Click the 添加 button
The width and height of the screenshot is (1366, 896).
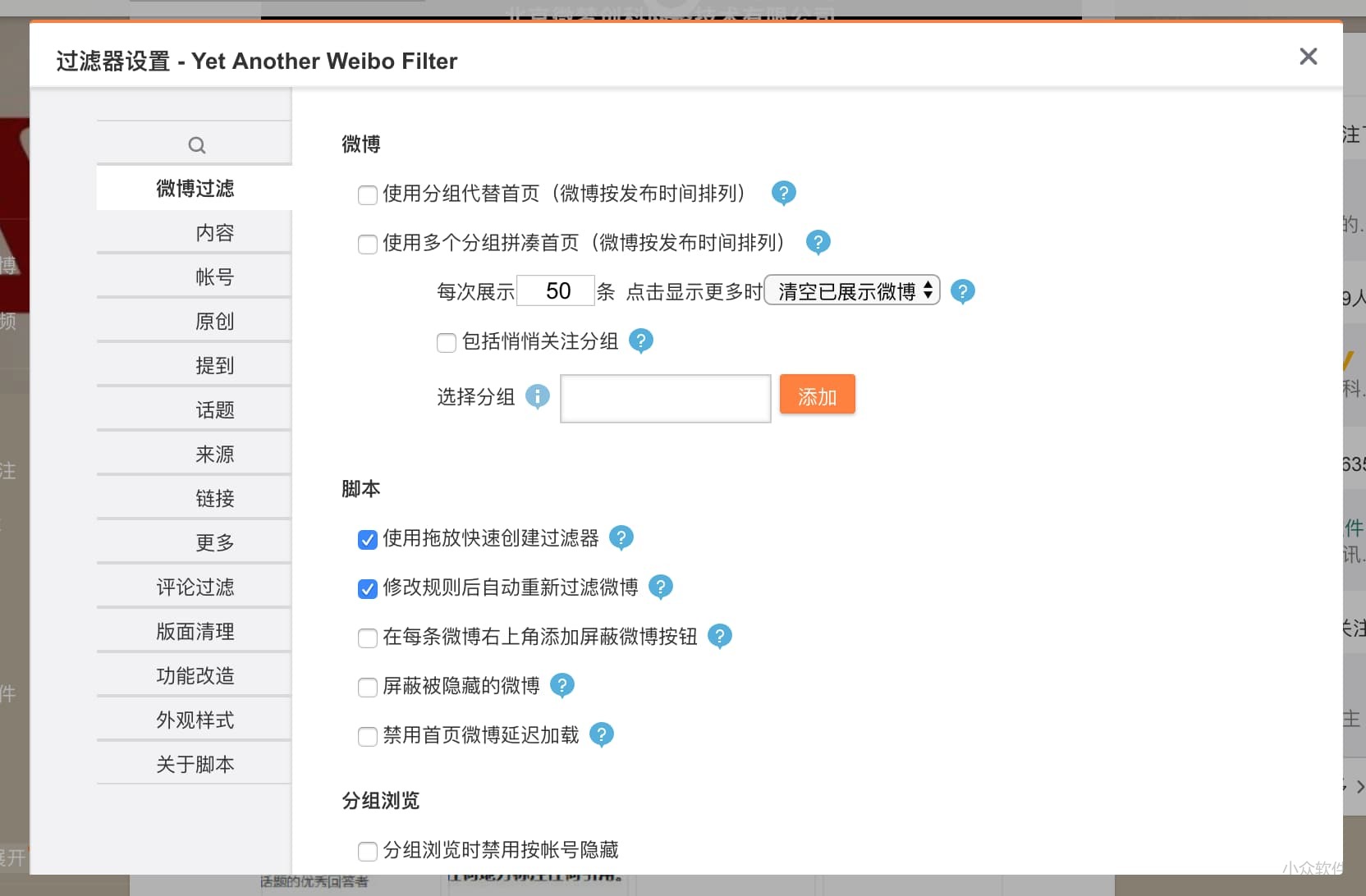click(817, 395)
